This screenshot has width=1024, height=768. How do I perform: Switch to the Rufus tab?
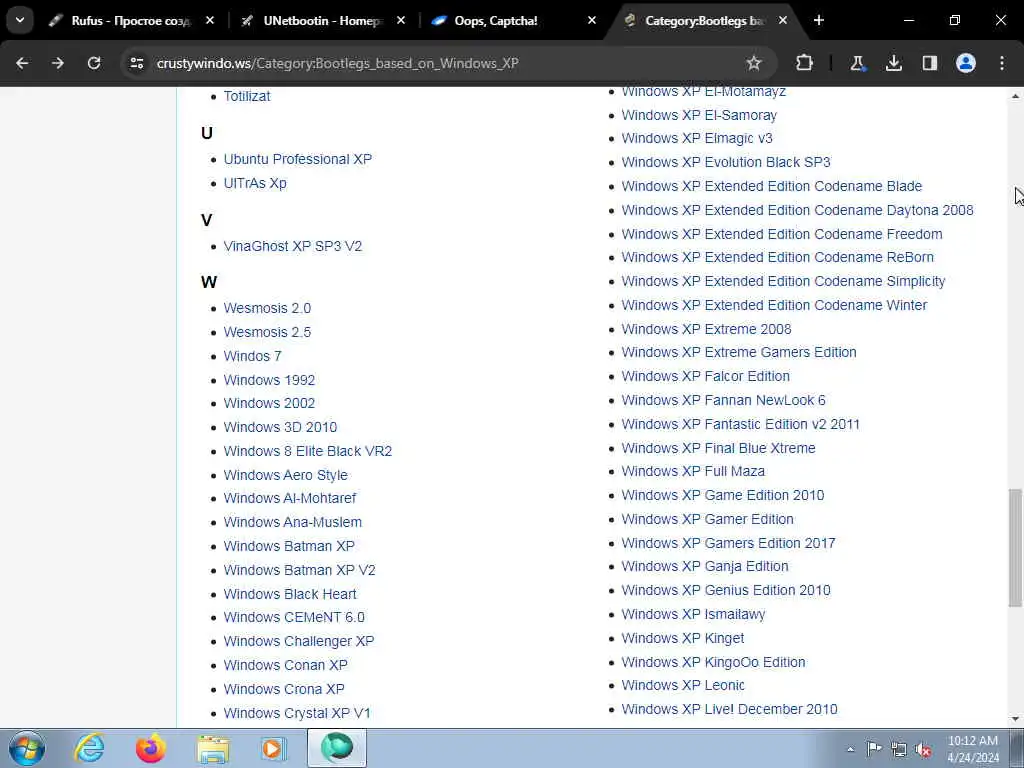click(131, 21)
